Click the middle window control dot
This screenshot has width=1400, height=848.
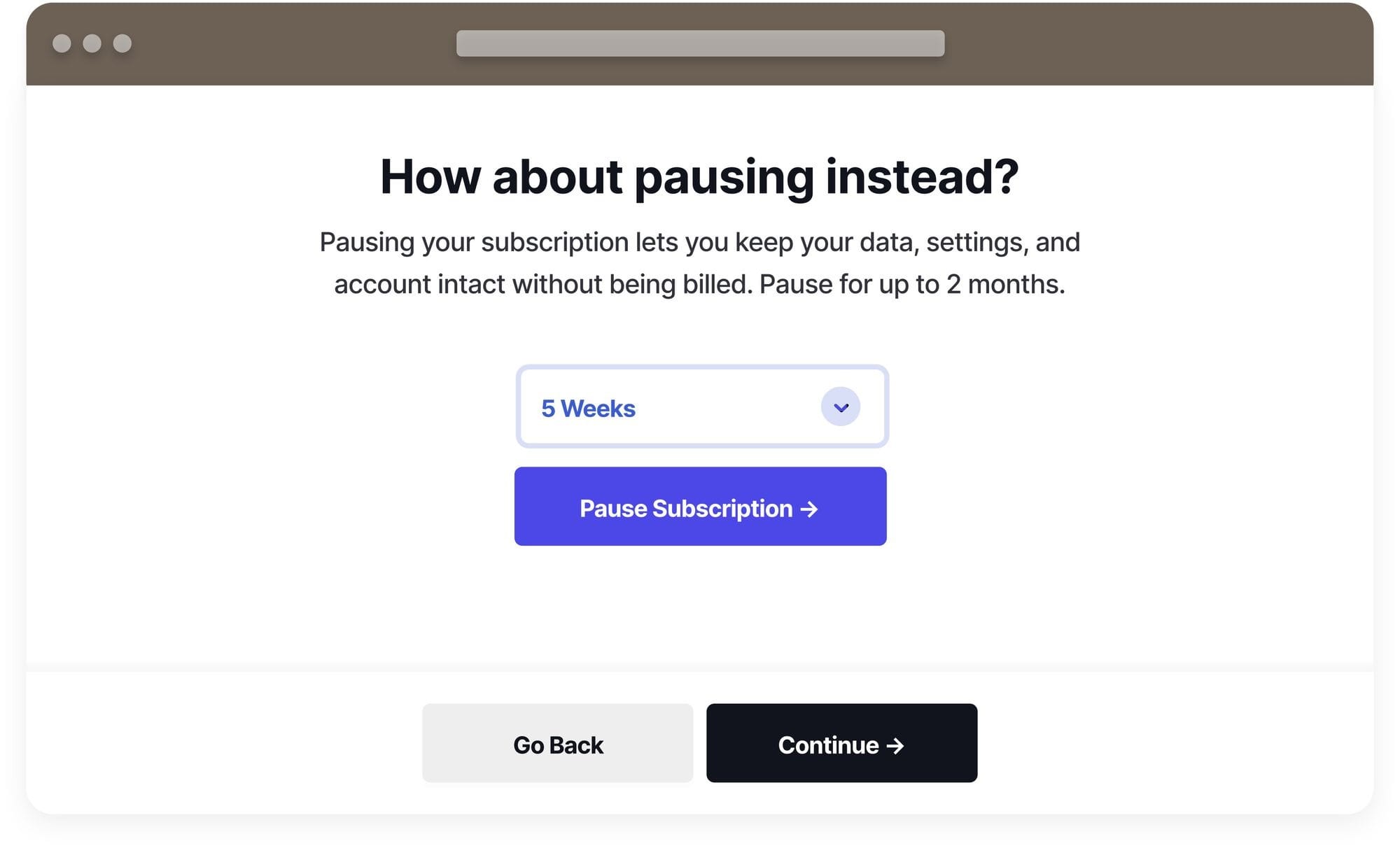(x=92, y=43)
